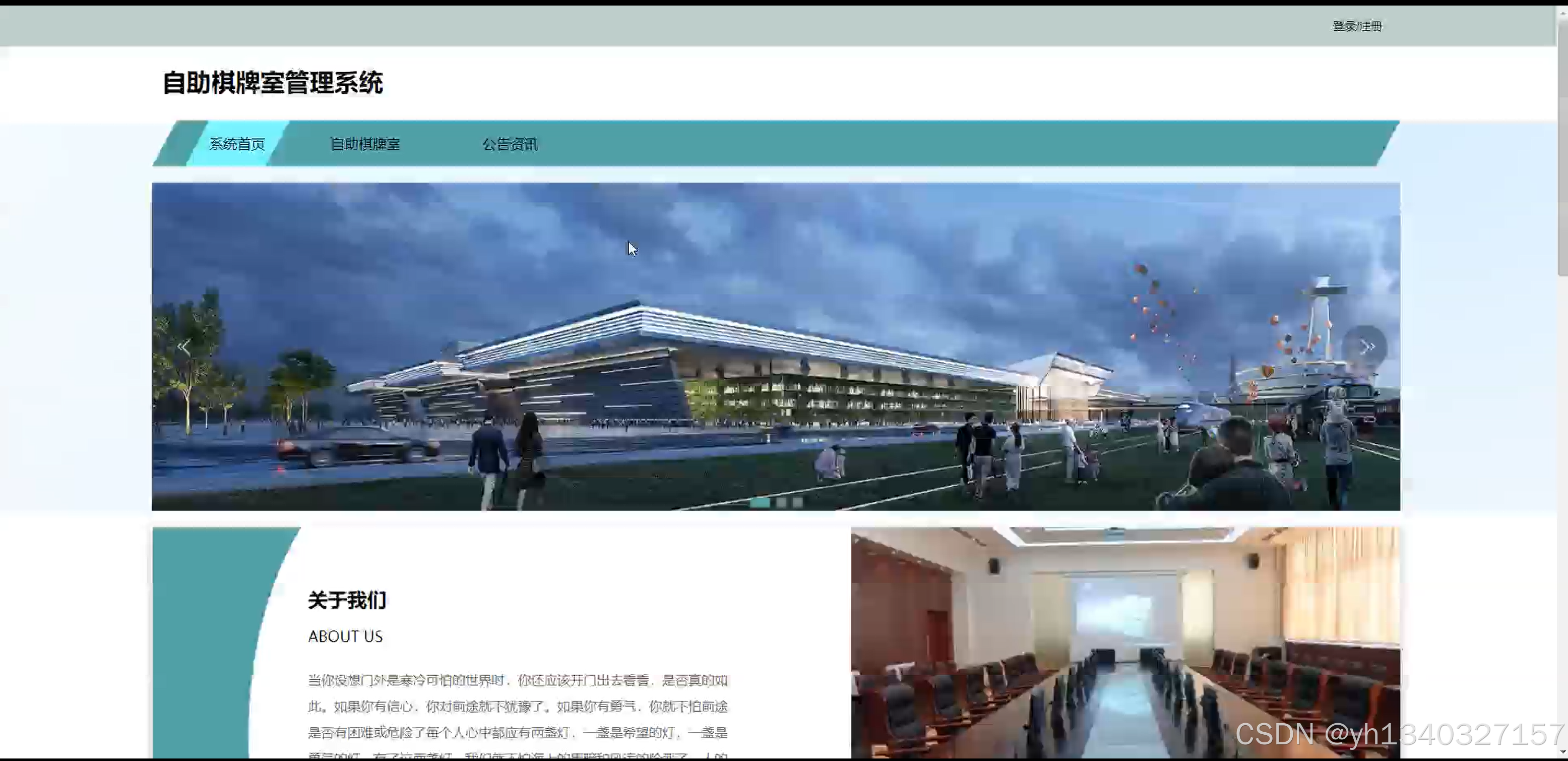The width and height of the screenshot is (1568, 761).
Task: Click the scrollbar down arrow
Action: click(1562, 752)
